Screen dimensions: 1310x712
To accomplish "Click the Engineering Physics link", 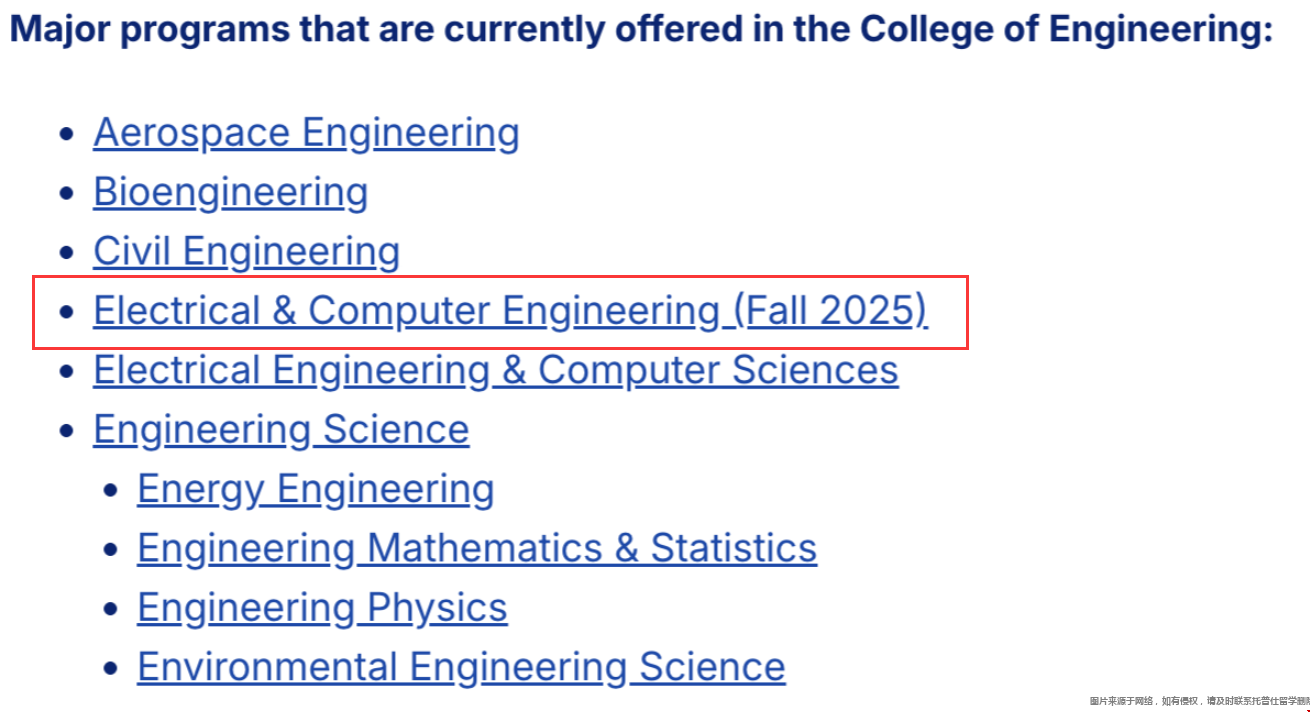I will [322, 607].
